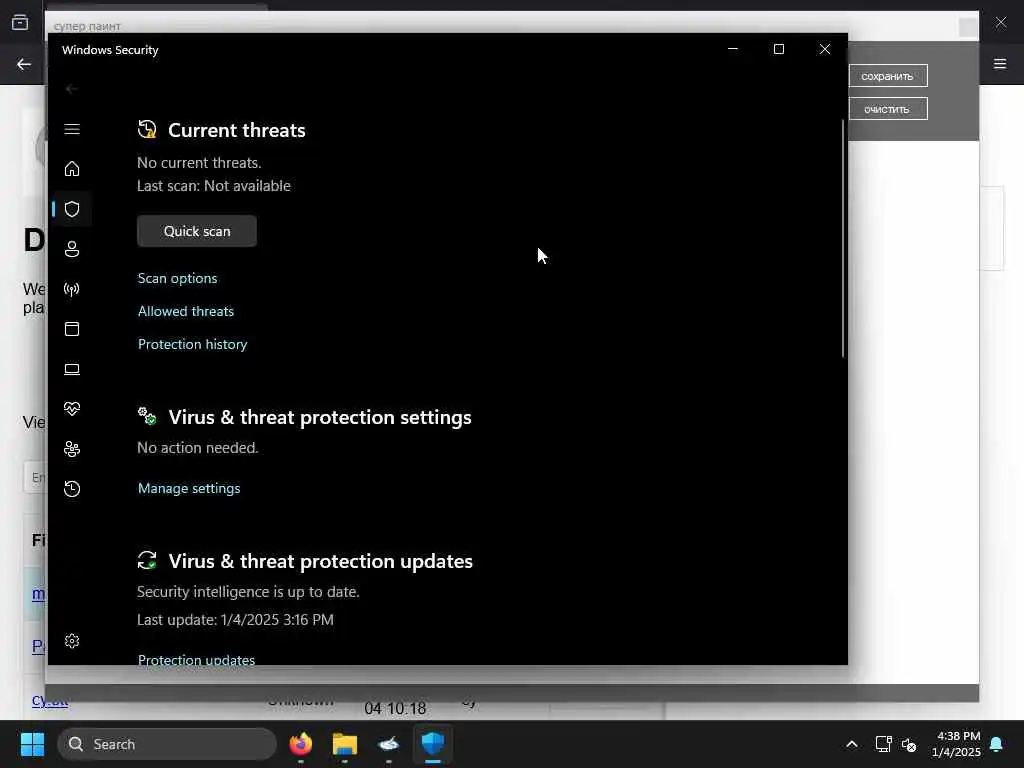Image resolution: width=1024 pixels, height=768 pixels.
Task: Open Protection history clock icon in sidebar
Action: (x=72, y=489)
